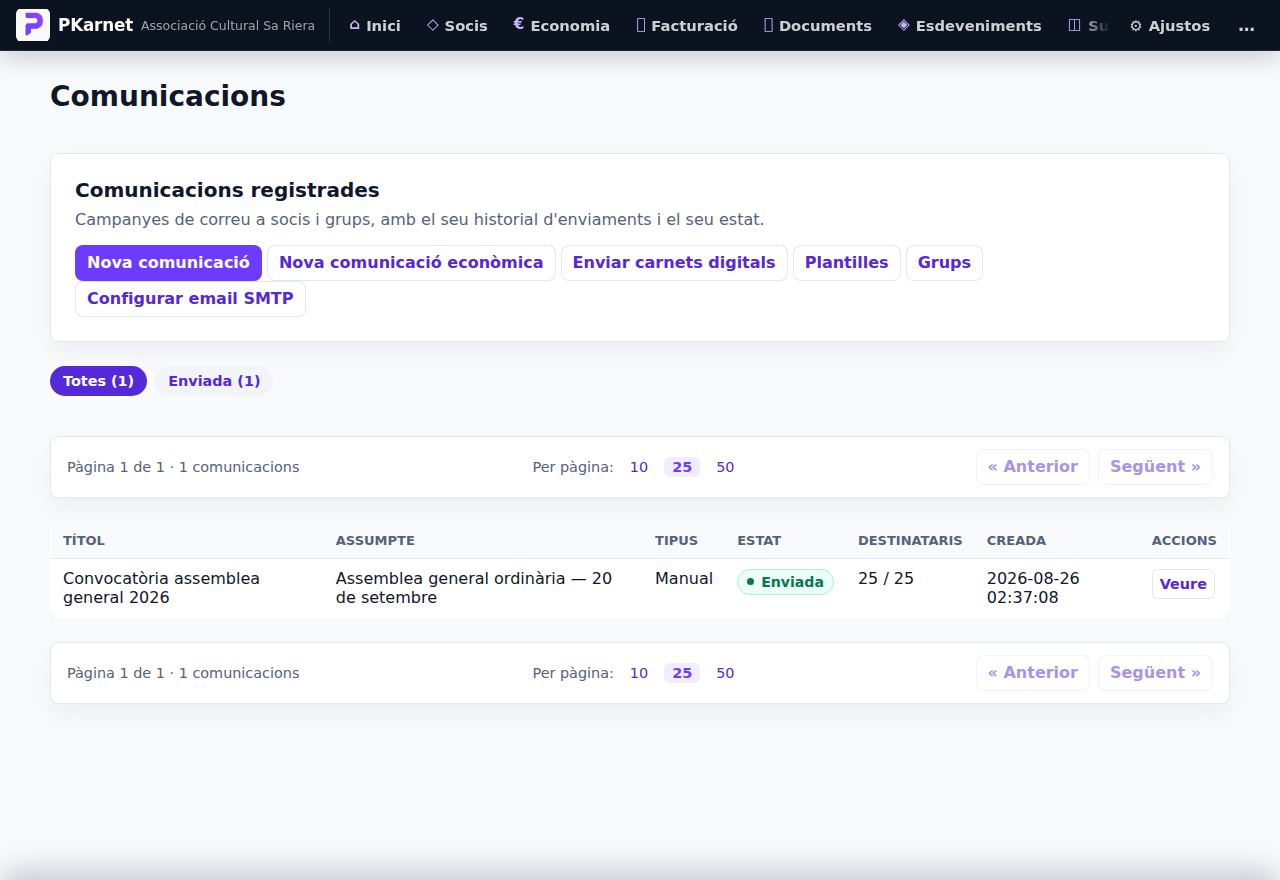Click the DESTINATARIS column header
Viewport: 1280px width, 880px height.
pyautogui.click(x=910, y=540)
